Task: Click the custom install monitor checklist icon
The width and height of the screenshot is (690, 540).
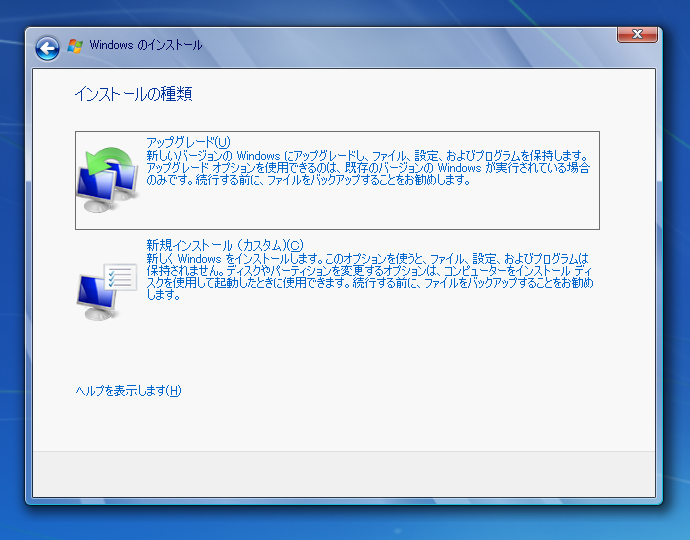Action: pos(107,291)
